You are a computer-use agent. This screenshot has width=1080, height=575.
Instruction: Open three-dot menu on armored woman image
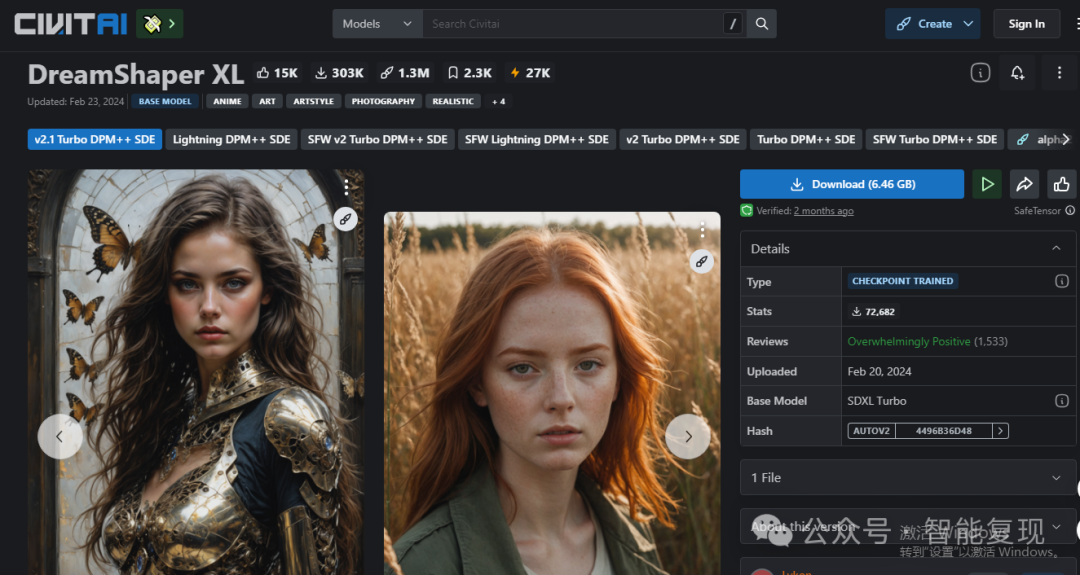pos(346,187)
